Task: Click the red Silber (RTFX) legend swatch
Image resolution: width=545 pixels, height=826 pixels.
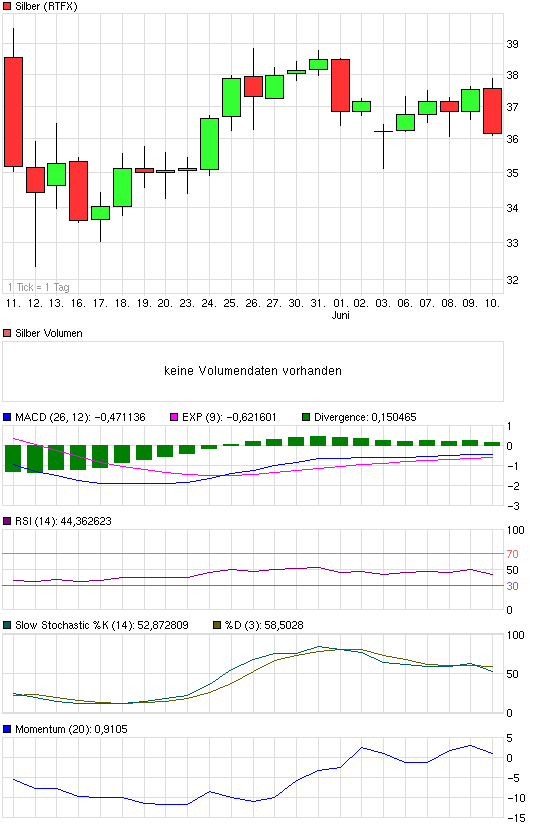Action: tap(7, 6)
